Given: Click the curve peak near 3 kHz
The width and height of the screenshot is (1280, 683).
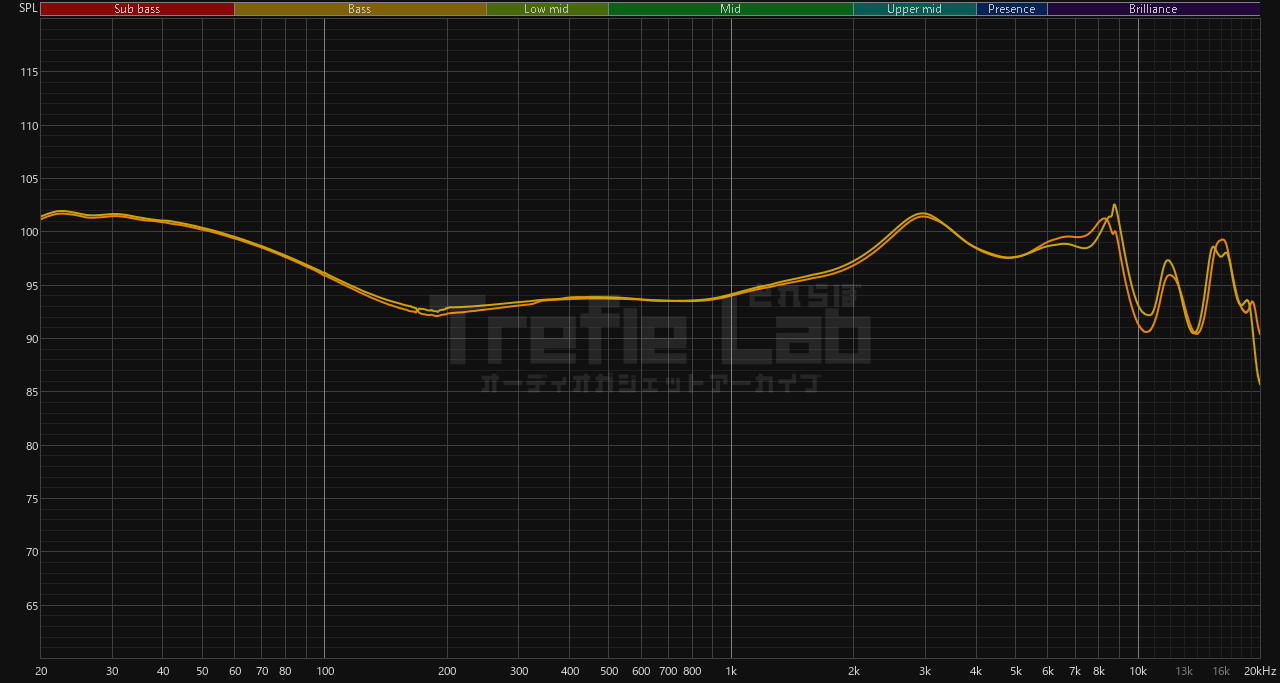Looking at the screenshot, I should tap(923, 214).
